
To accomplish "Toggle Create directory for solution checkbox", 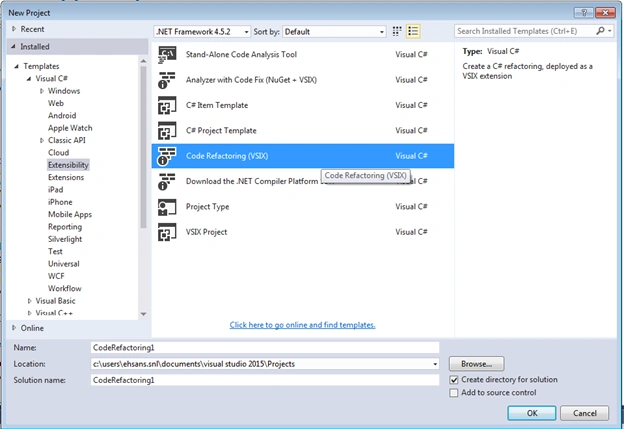I will coord(454,380).
